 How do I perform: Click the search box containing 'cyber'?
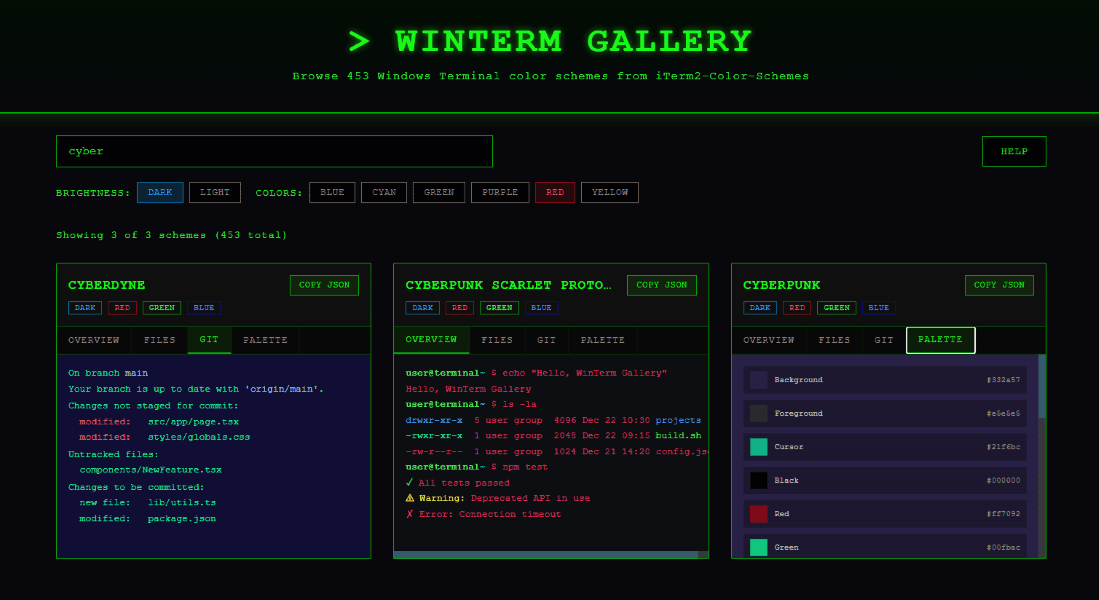click(x=274, y=151)
